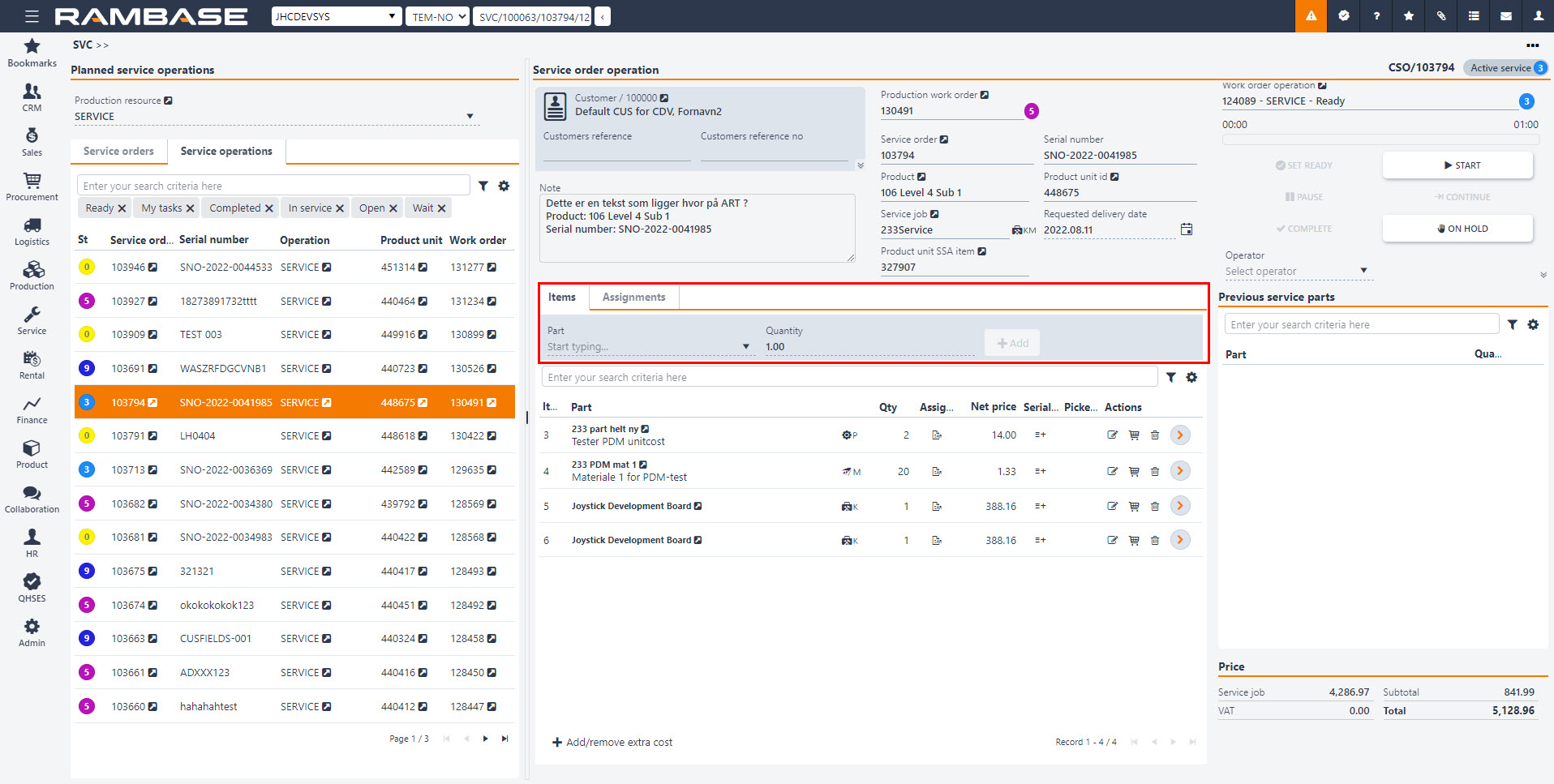The image size is (1554, 784).
Task: Click the alert warning icon in header
Action: pos(1311,16)
